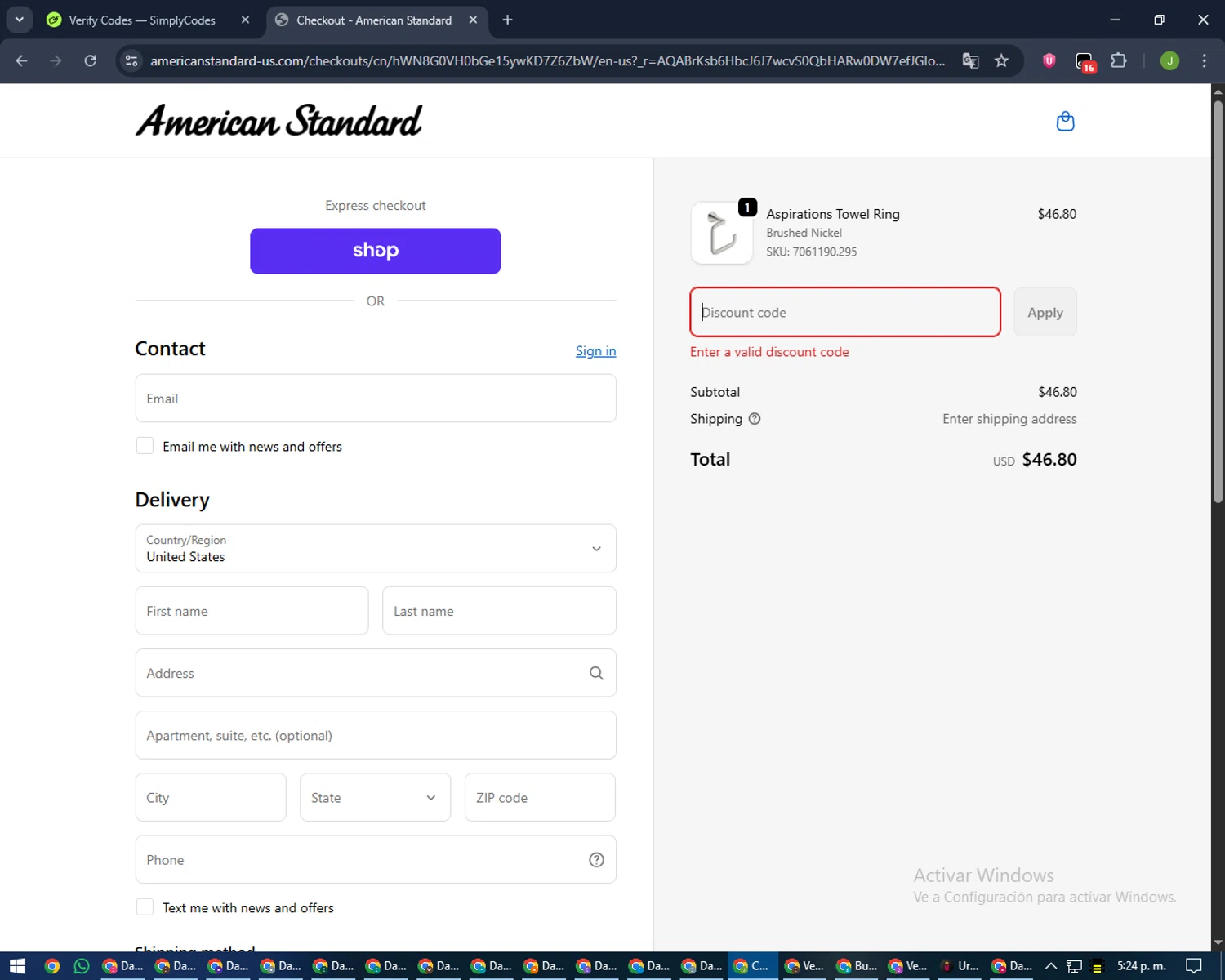Click the Email input field
1225x980 pixels.
[376, 399]
